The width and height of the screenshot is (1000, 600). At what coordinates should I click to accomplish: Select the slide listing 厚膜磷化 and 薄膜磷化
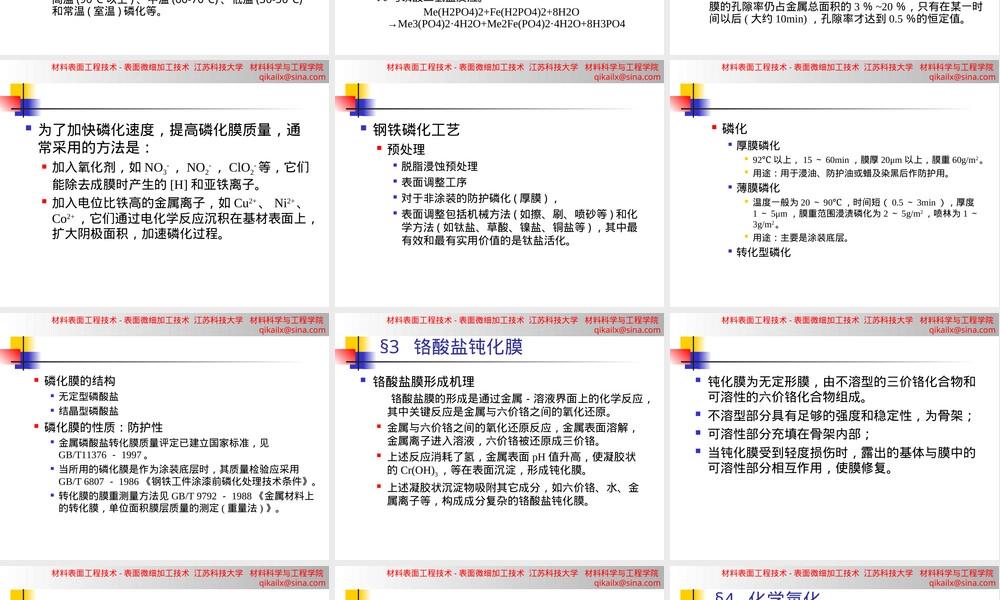[x=835, y=184]
